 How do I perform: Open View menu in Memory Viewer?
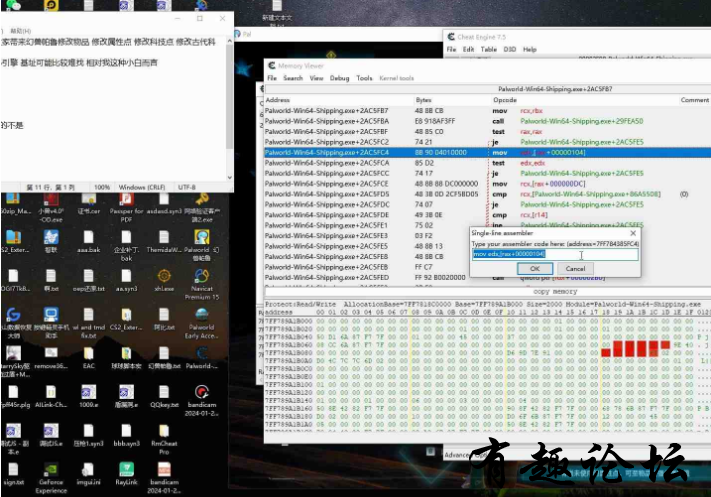317,78
